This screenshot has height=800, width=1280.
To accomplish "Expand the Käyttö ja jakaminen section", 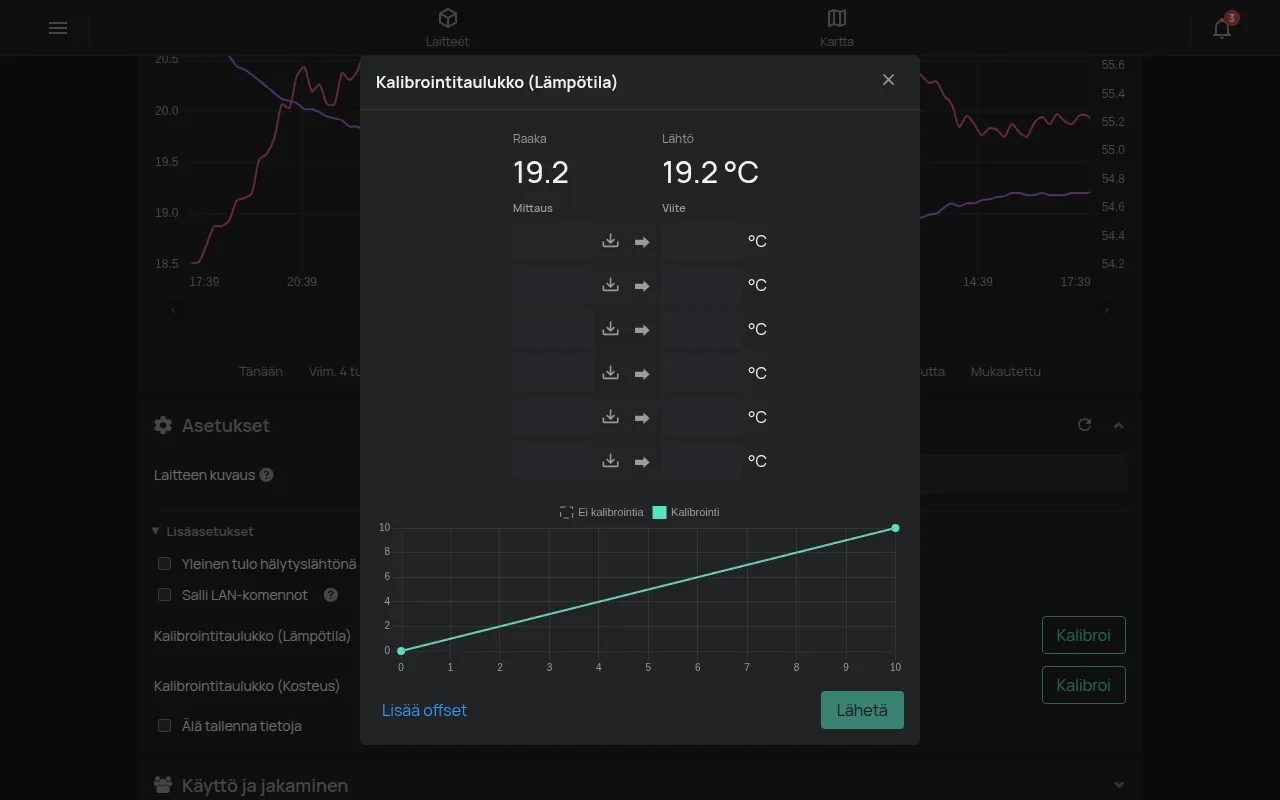I will coord(1119,785).
